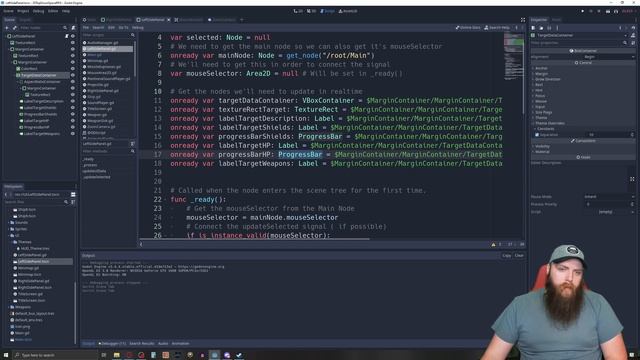The image size is (640, 360).
Task: Close the LeftSidePanel scene tab
Action: click(x=169, y=20)
